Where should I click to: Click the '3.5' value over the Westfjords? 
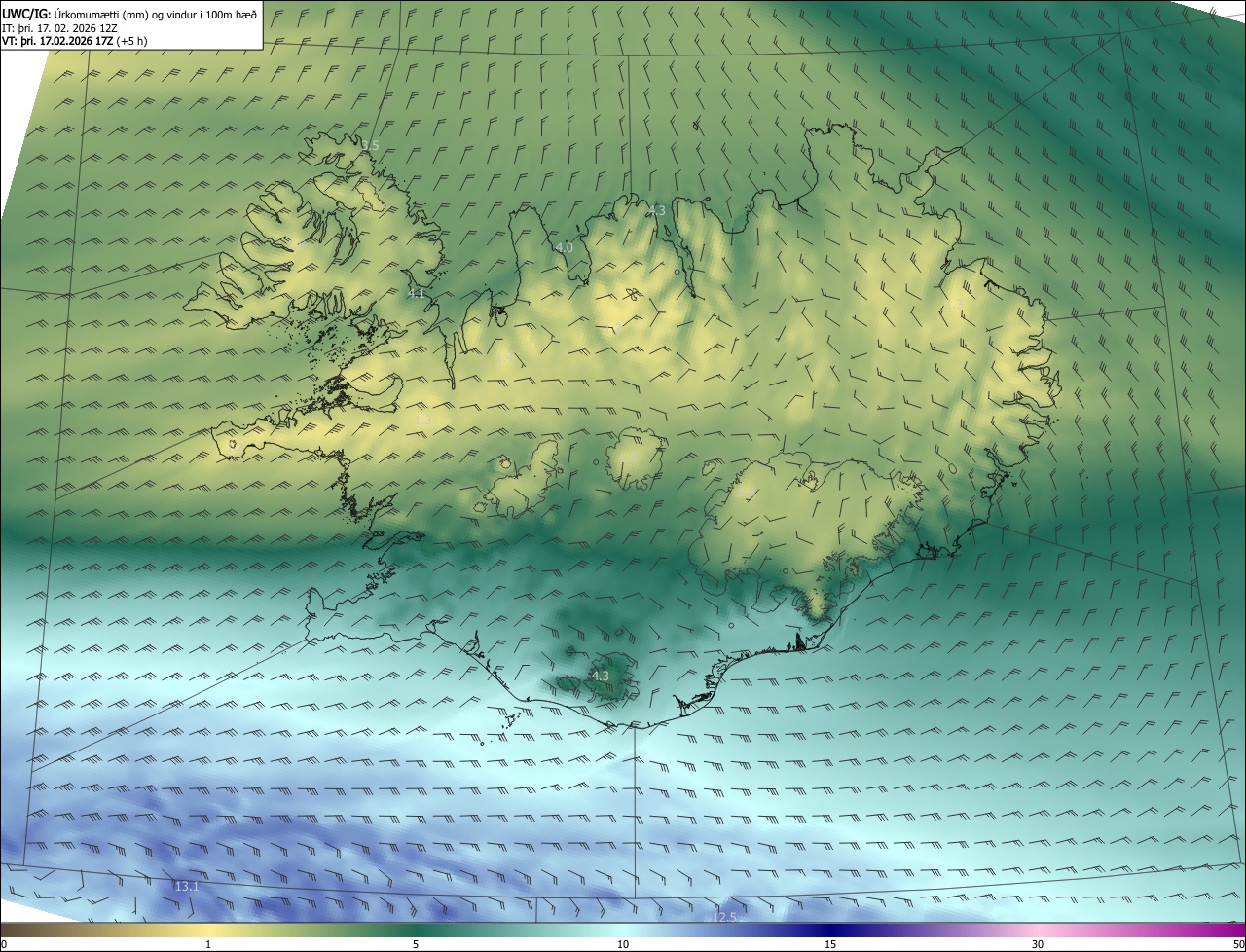click(370, 146)
